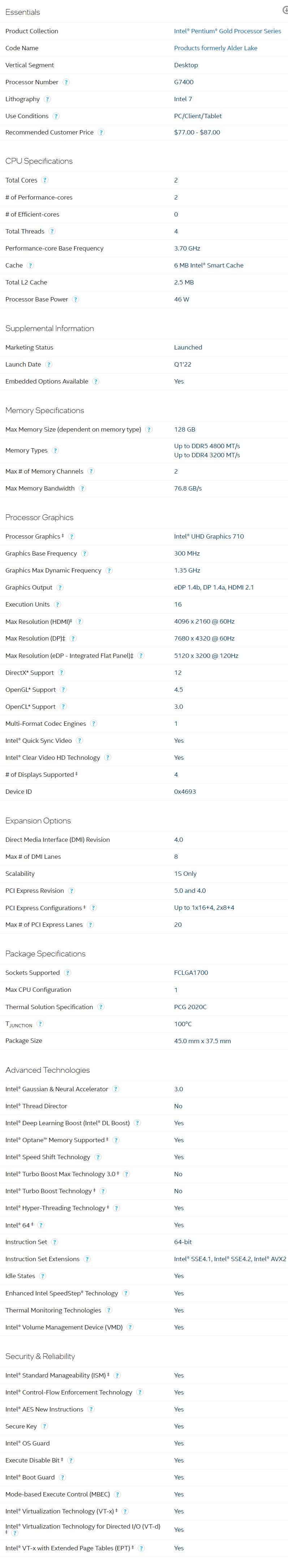Click help icon beside Processor Base Power
Screen dimensions: 288x1568
coord(76,300)
